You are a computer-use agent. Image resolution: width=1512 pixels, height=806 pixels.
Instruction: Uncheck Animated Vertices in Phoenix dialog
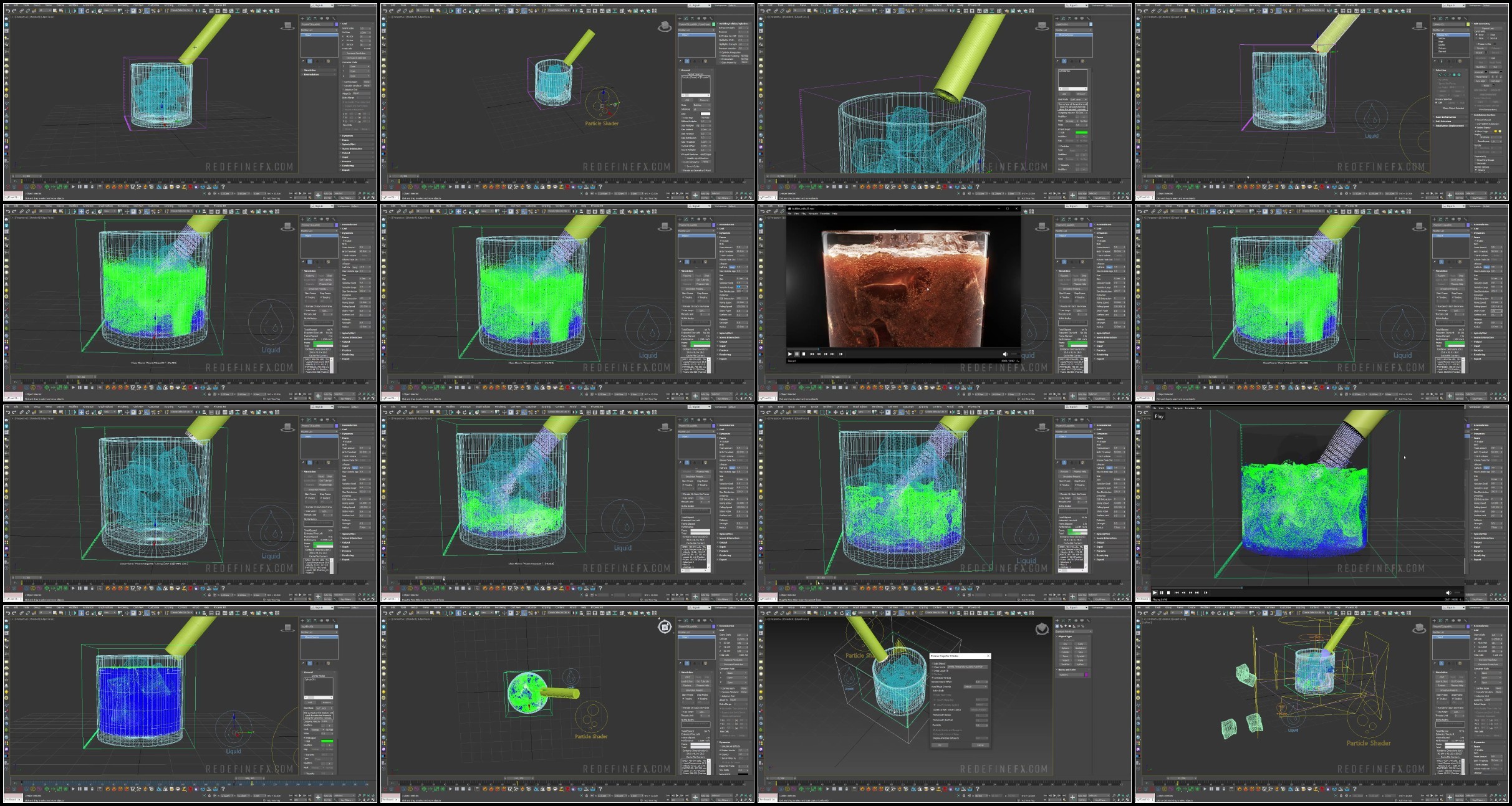tap(933, 678)
